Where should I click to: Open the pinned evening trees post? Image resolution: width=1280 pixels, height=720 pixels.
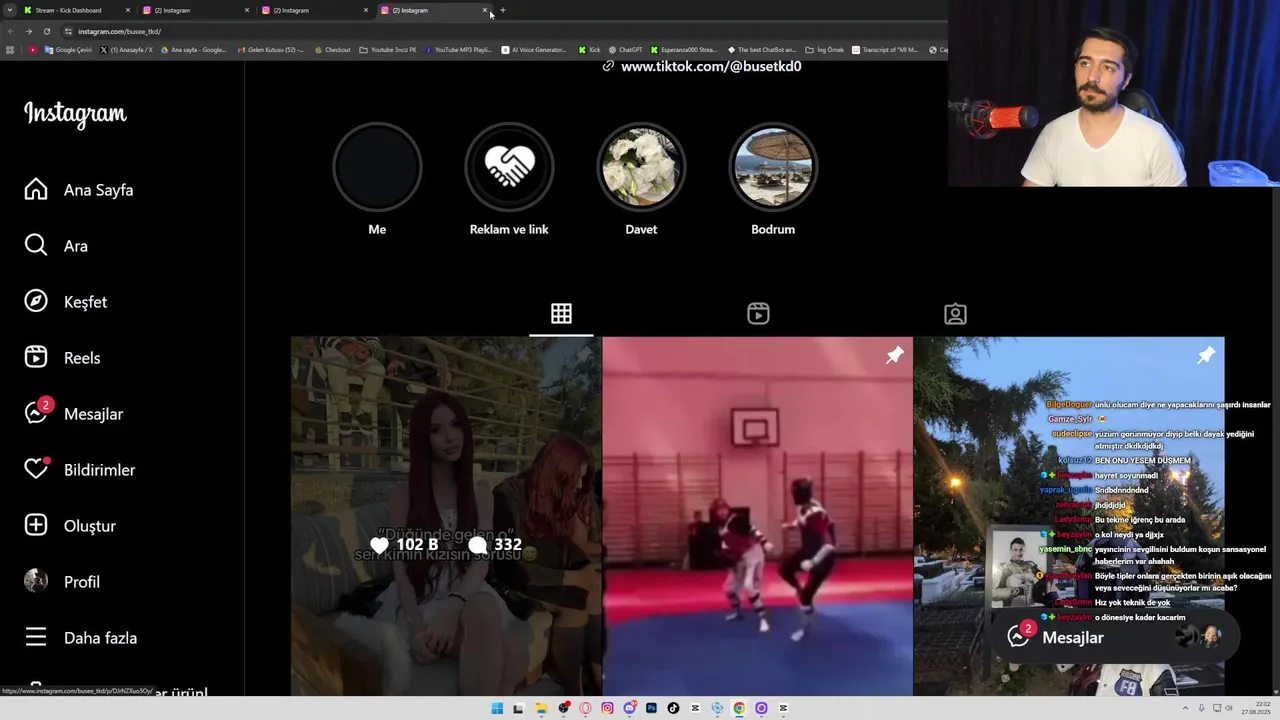pyautogui.click(x=1068, y=516)
